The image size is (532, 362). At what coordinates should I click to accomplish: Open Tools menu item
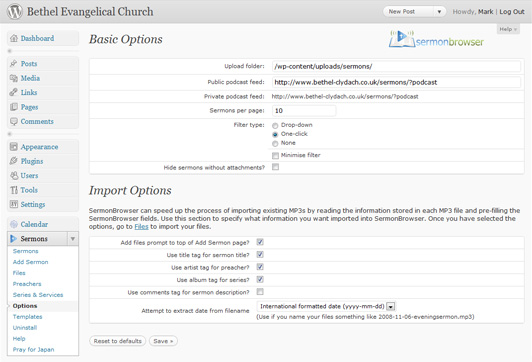pyautogui.click(x=29, y=190)
